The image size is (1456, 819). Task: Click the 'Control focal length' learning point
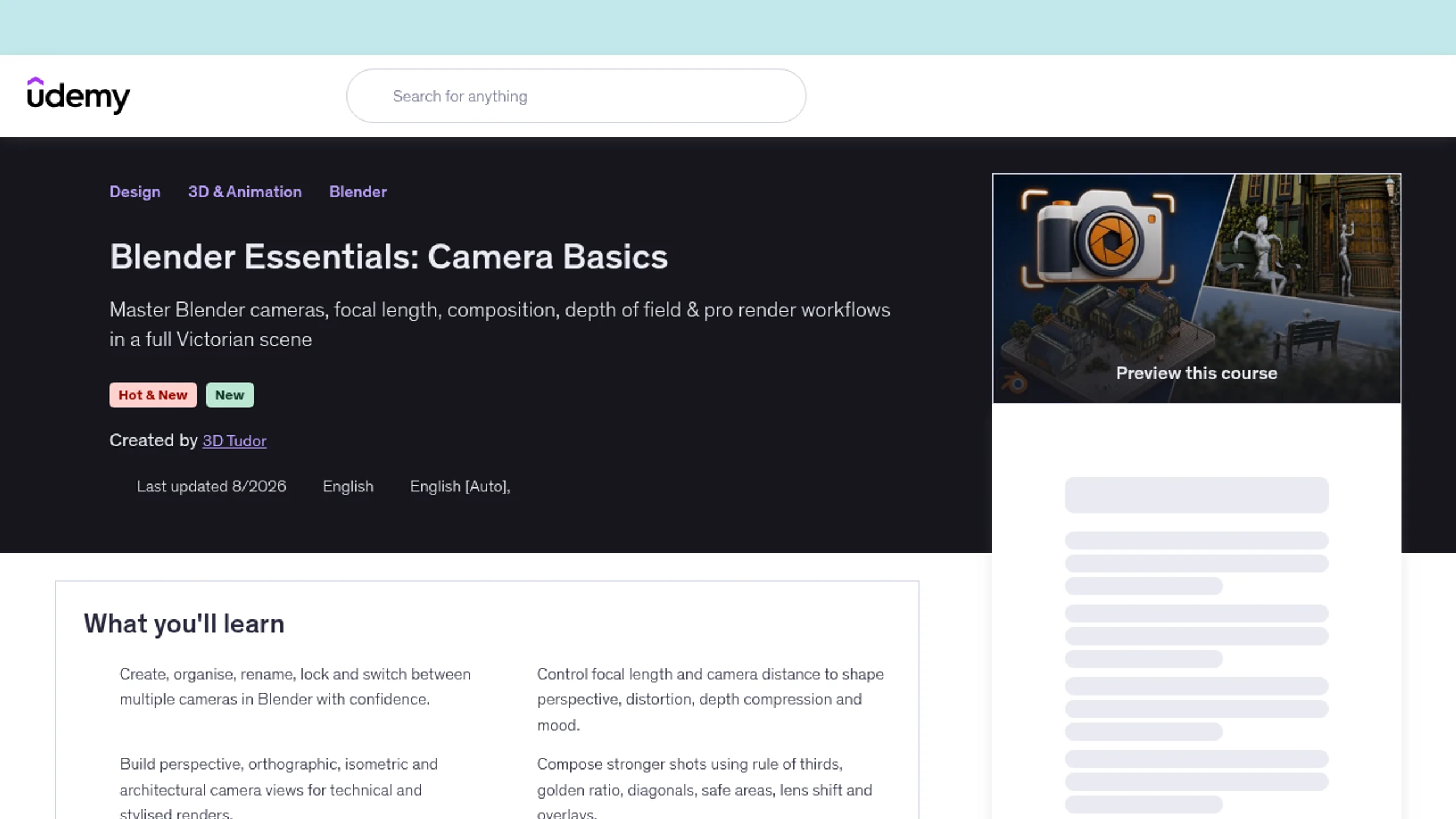coord(710,700)
